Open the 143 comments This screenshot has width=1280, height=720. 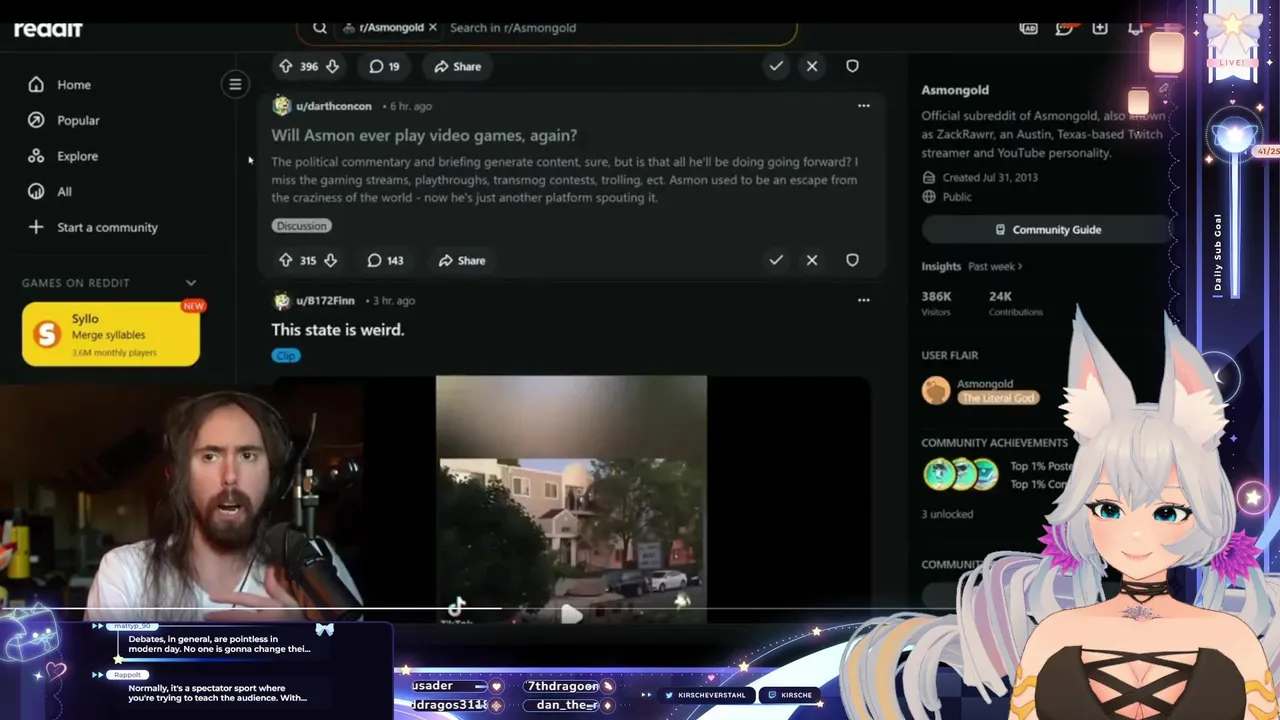coord(385,260)
